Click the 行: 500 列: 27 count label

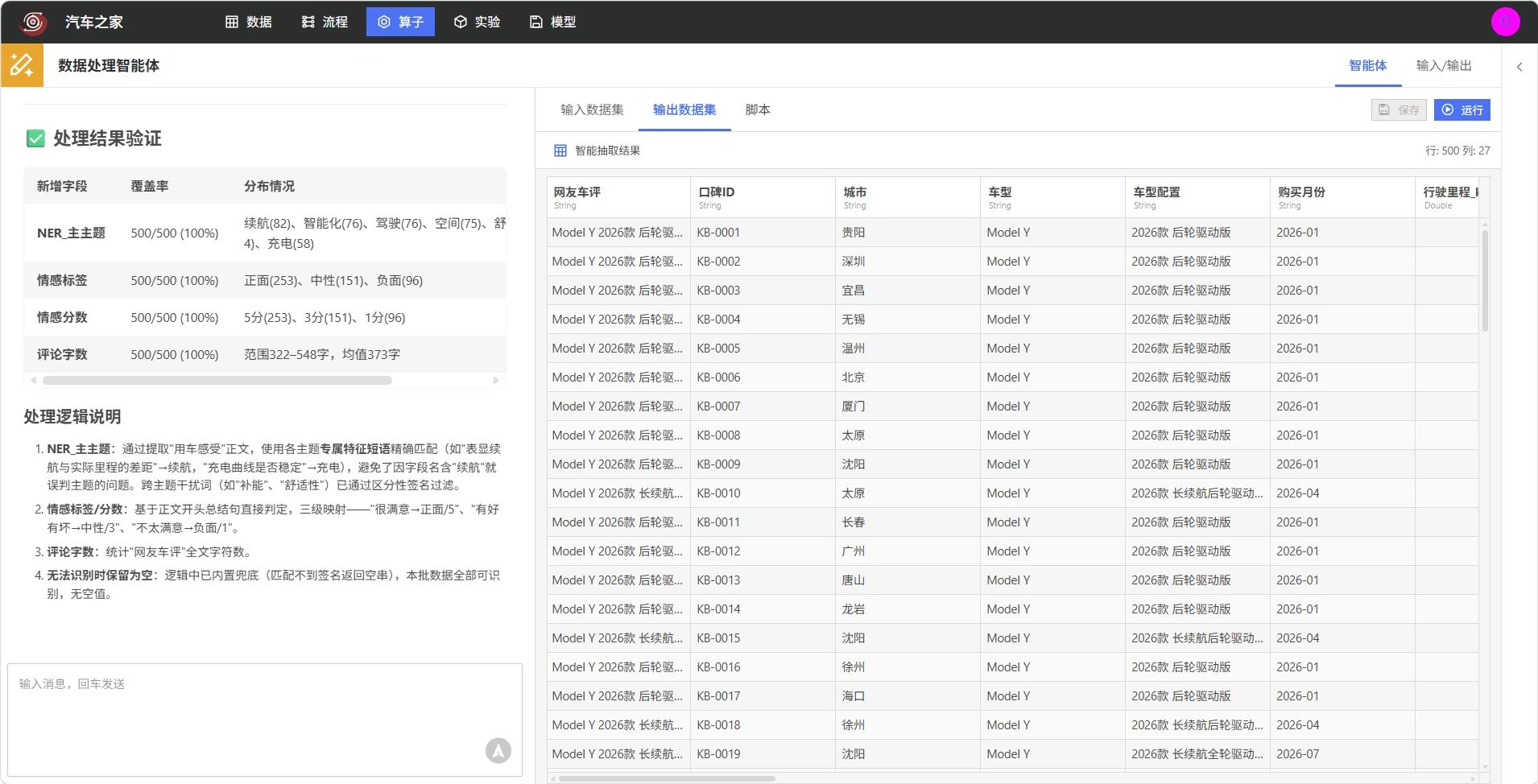pos(1457,151)
